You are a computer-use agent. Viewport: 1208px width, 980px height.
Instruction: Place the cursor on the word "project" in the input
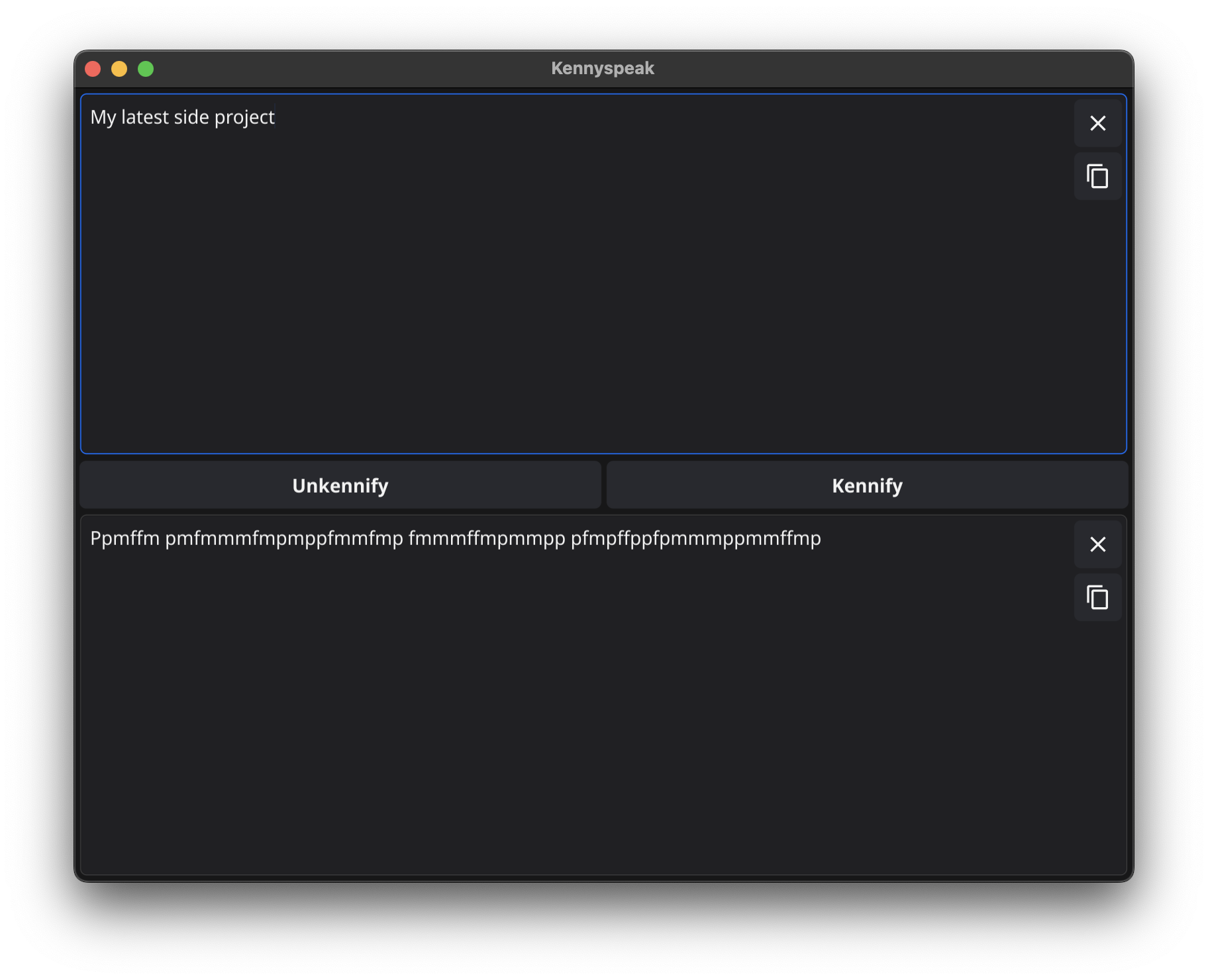244,118
